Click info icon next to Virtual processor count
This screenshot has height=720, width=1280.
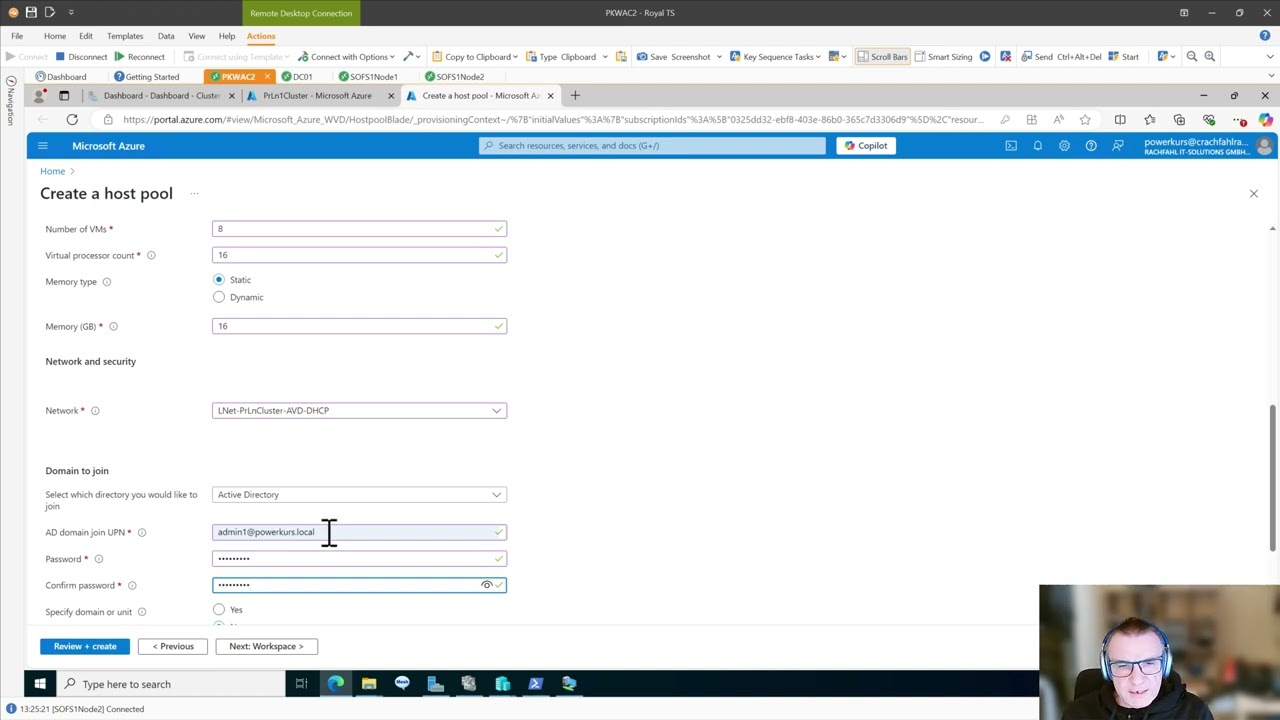(151, 255)
